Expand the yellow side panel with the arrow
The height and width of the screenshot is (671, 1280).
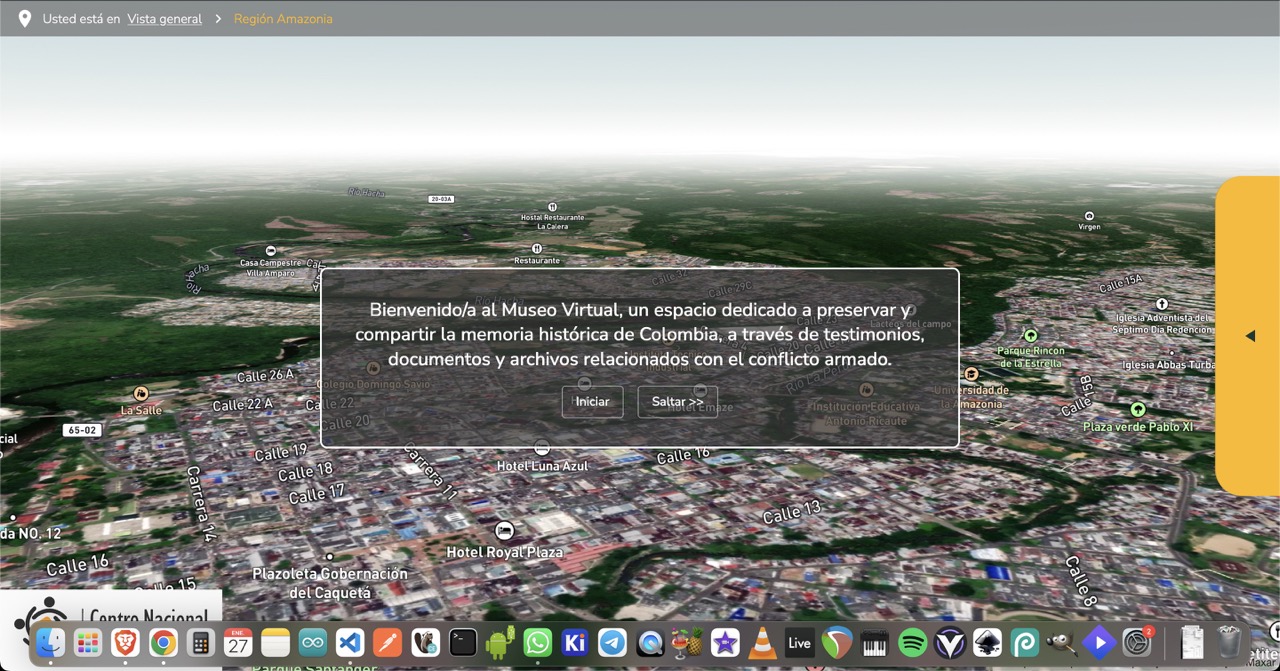coord(1250,336)
